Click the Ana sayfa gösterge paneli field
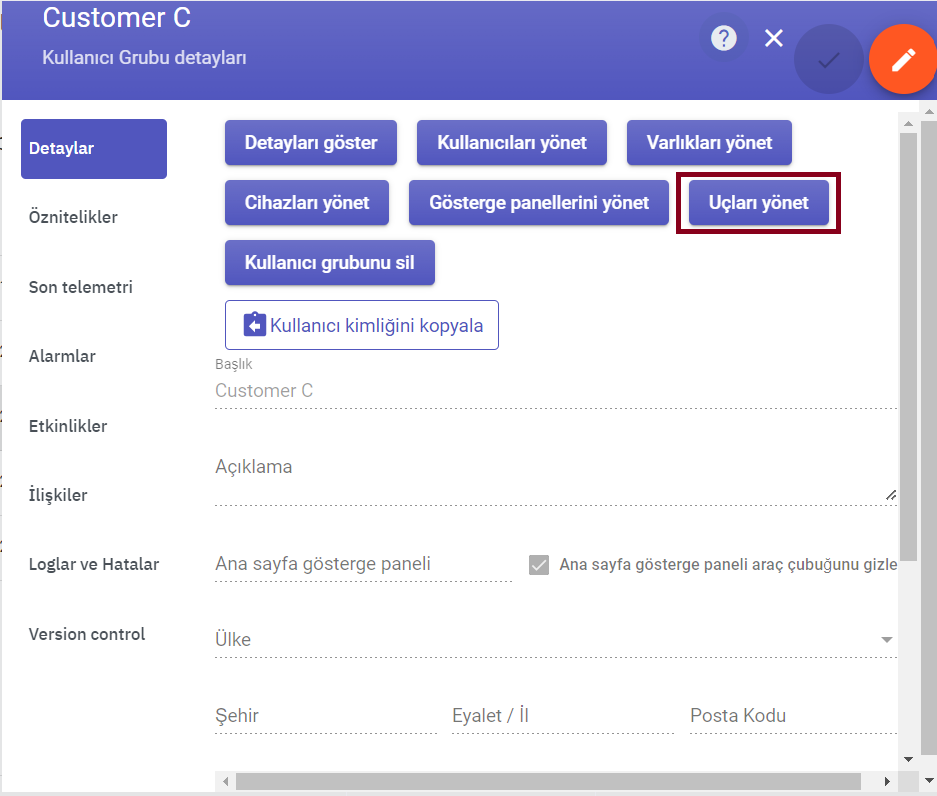The height and width of the screenshot is (796, 937). (363, 564)
